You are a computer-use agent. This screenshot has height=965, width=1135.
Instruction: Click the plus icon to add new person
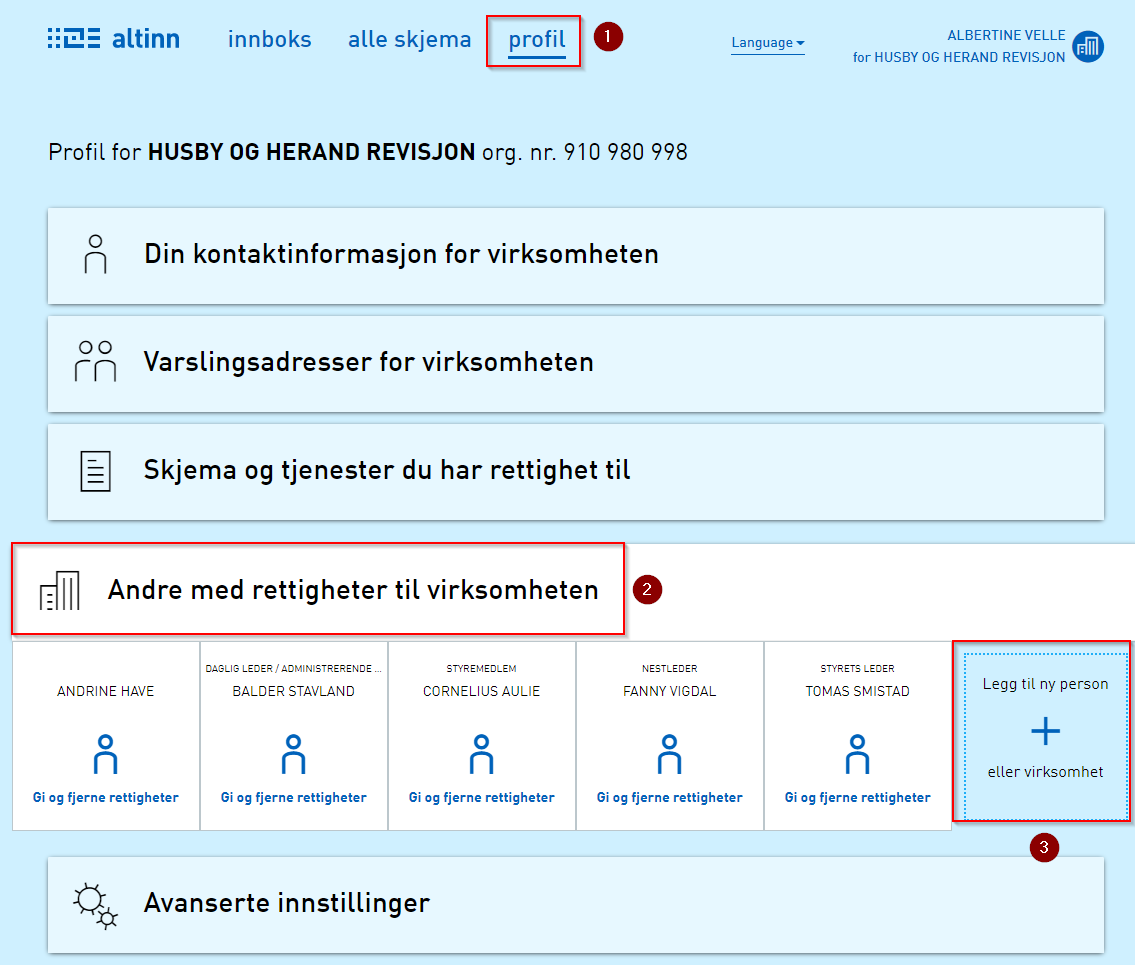[x=1045, y=732]
